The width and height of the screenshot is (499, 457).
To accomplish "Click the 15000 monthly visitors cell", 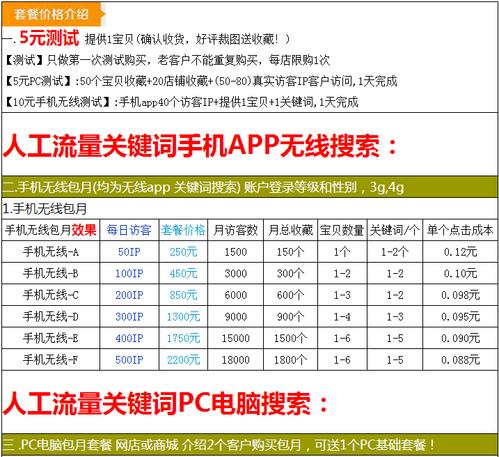I will [235, 338].
